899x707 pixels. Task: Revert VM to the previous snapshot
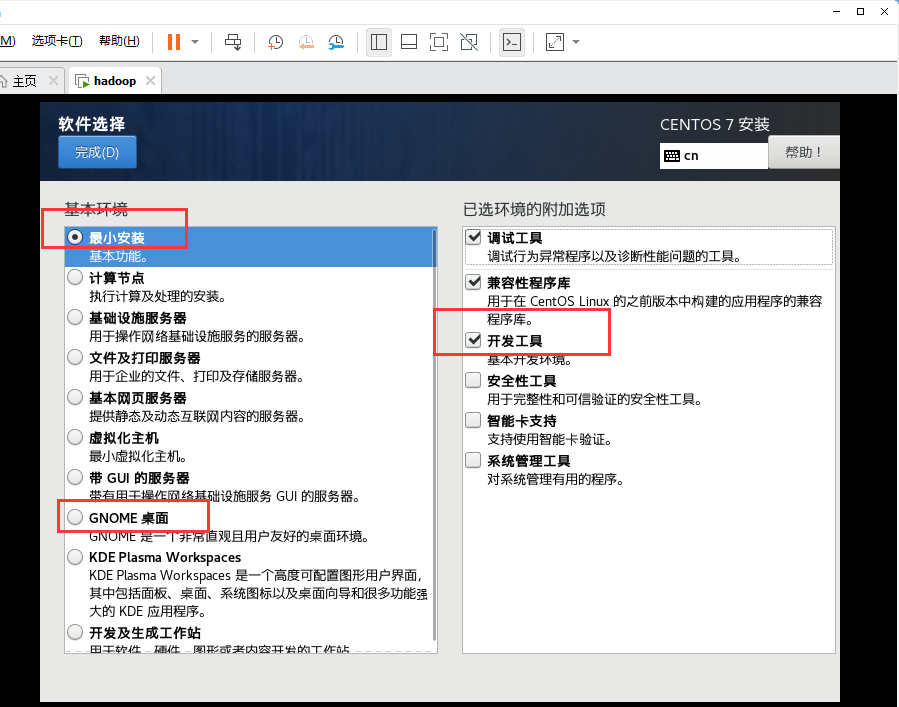point(306,42)
